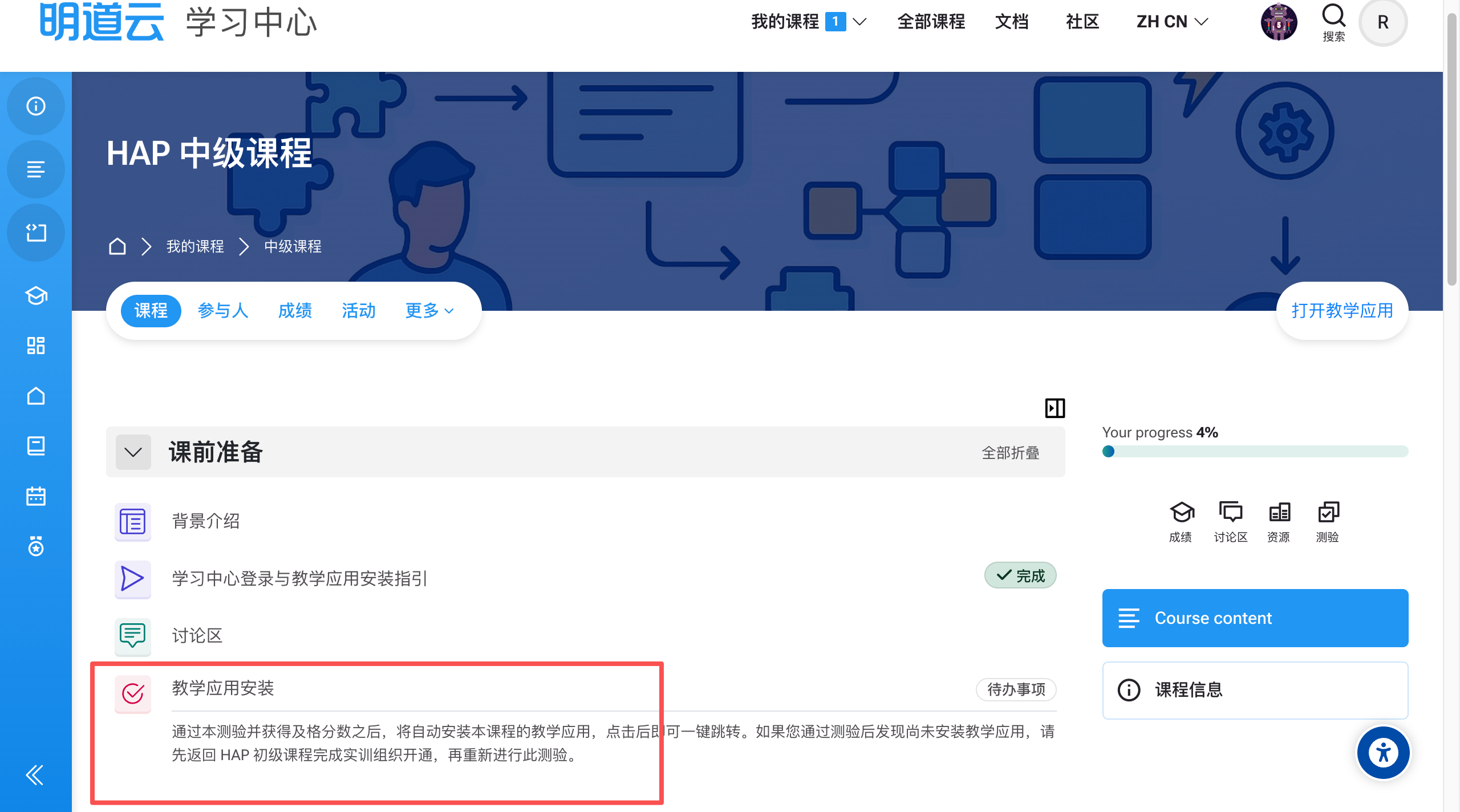Open the accessibility widget button
Viewport: 1460px width, 812px height.
click(1383, 753)
